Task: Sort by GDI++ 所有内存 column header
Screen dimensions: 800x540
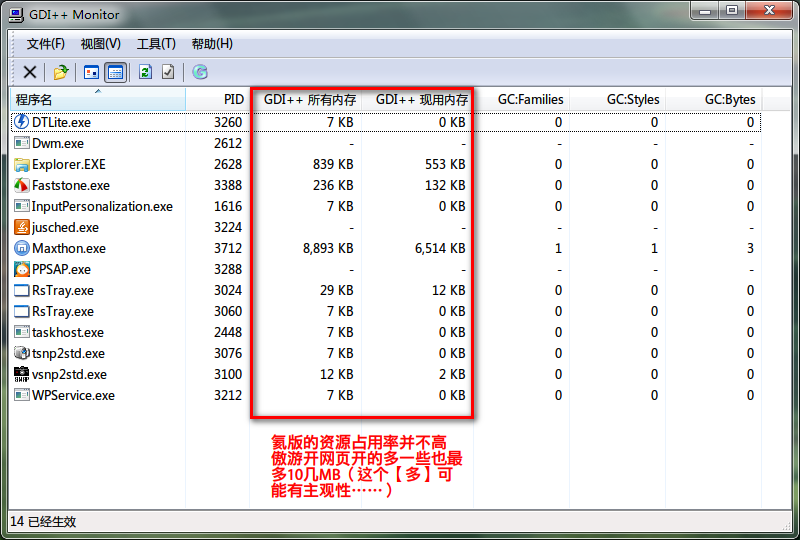Action: tap(306, 99)
